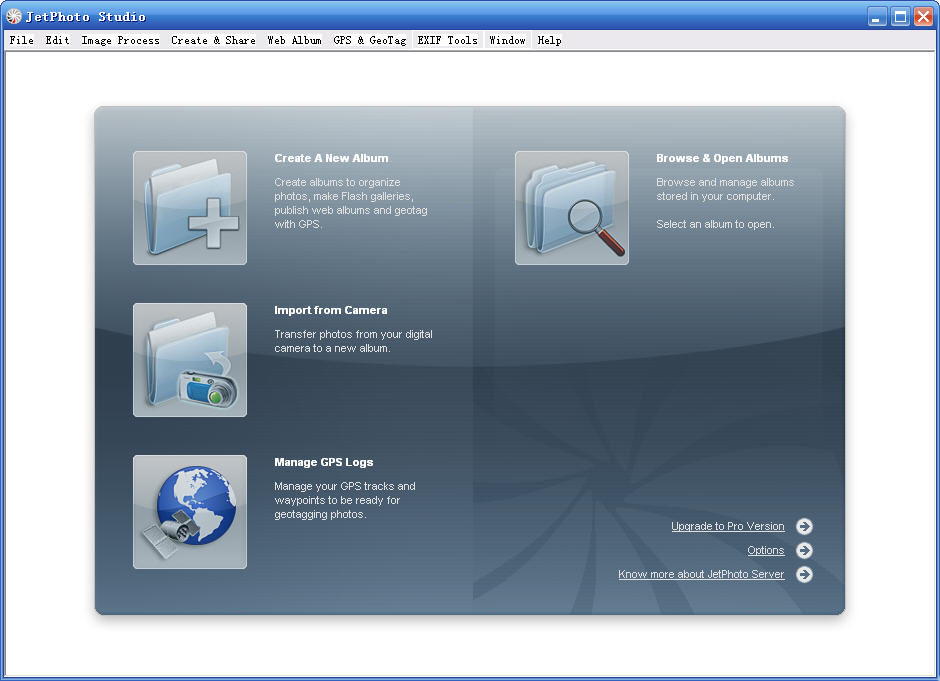Viewport: 940px width, 681px height.
Task: Click arrow icon beside Upgrade to Pro Version
Action: 804,527
